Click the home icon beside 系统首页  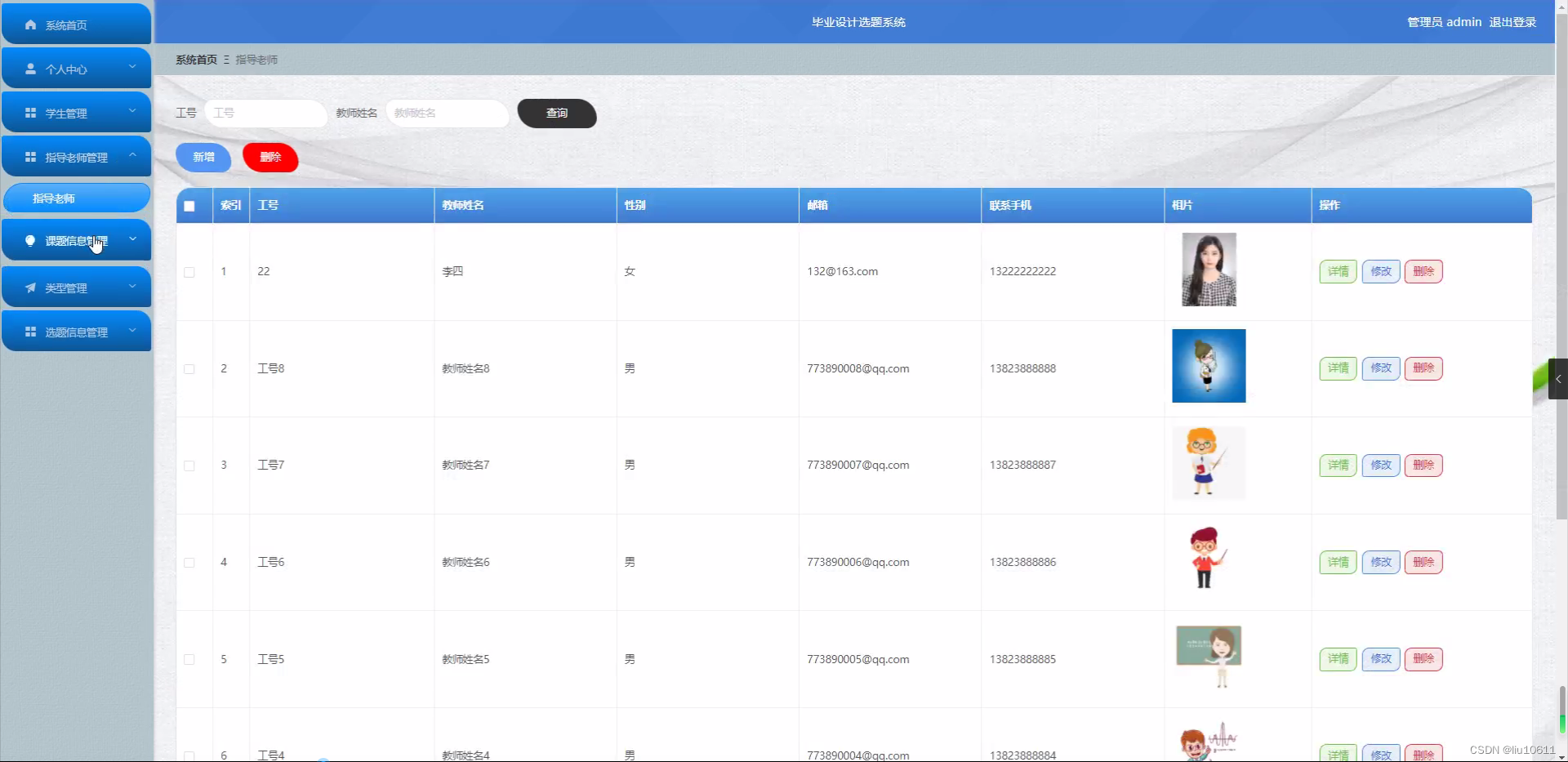30,25
